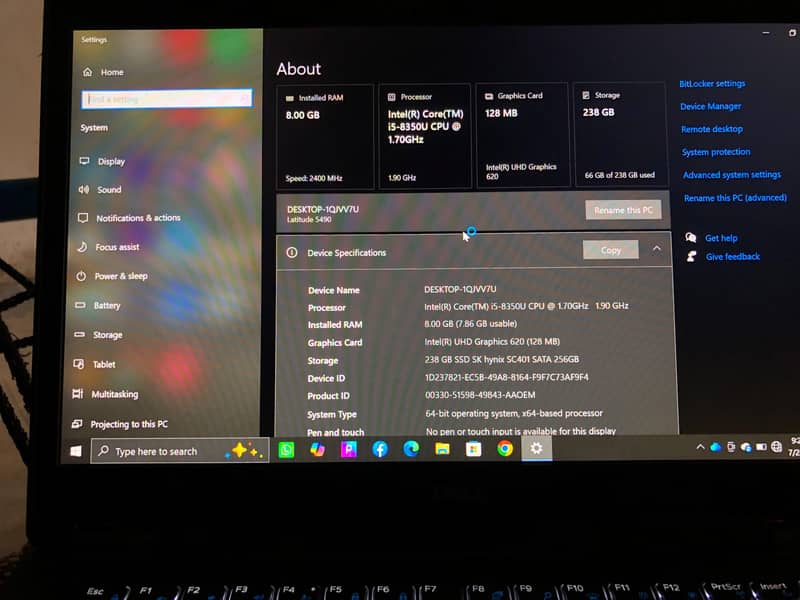Collapse the Device Specifications section chevron
The image size is (800, 600).
657,248
